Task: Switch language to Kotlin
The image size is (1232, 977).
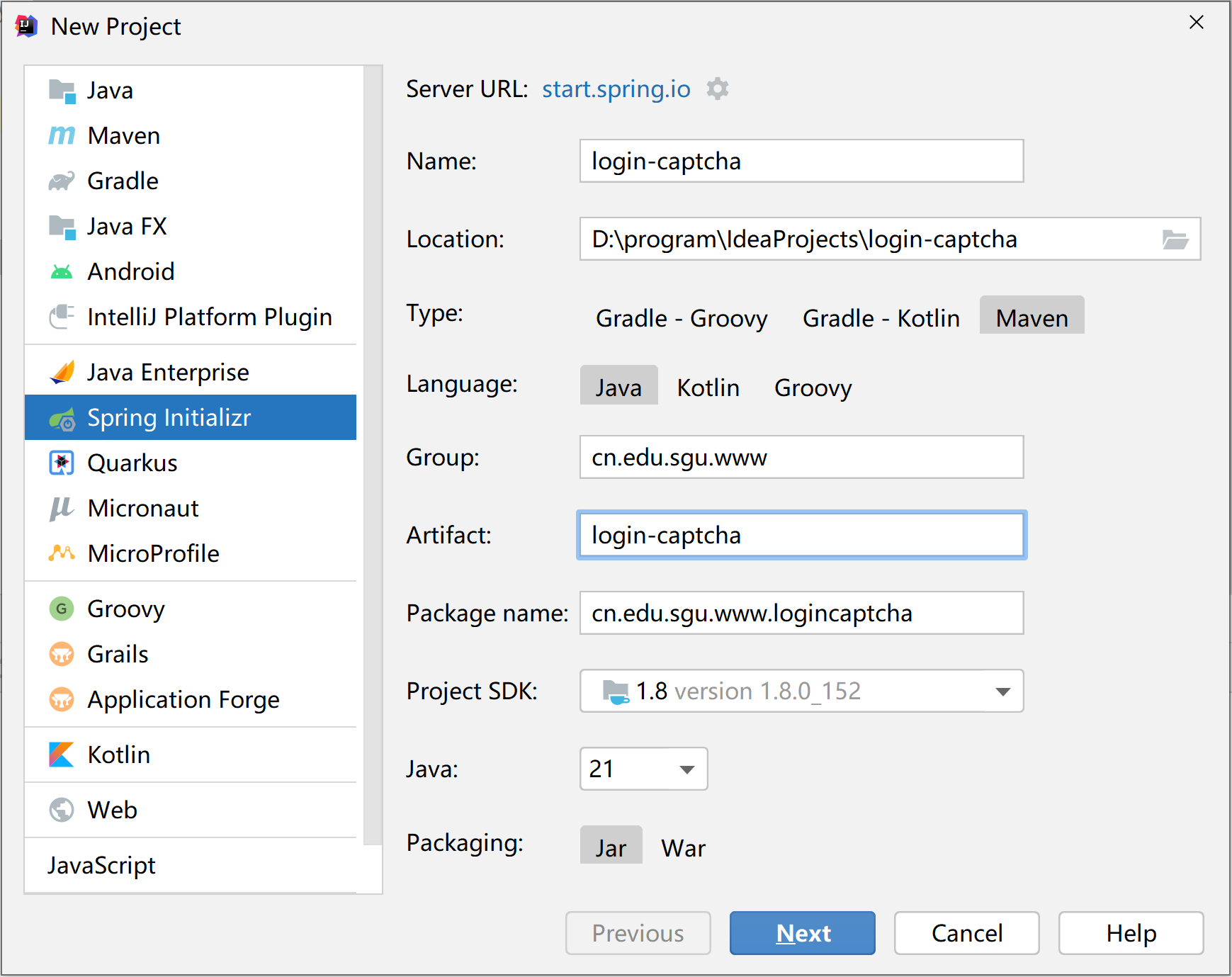Action: (x=708, y=387)
